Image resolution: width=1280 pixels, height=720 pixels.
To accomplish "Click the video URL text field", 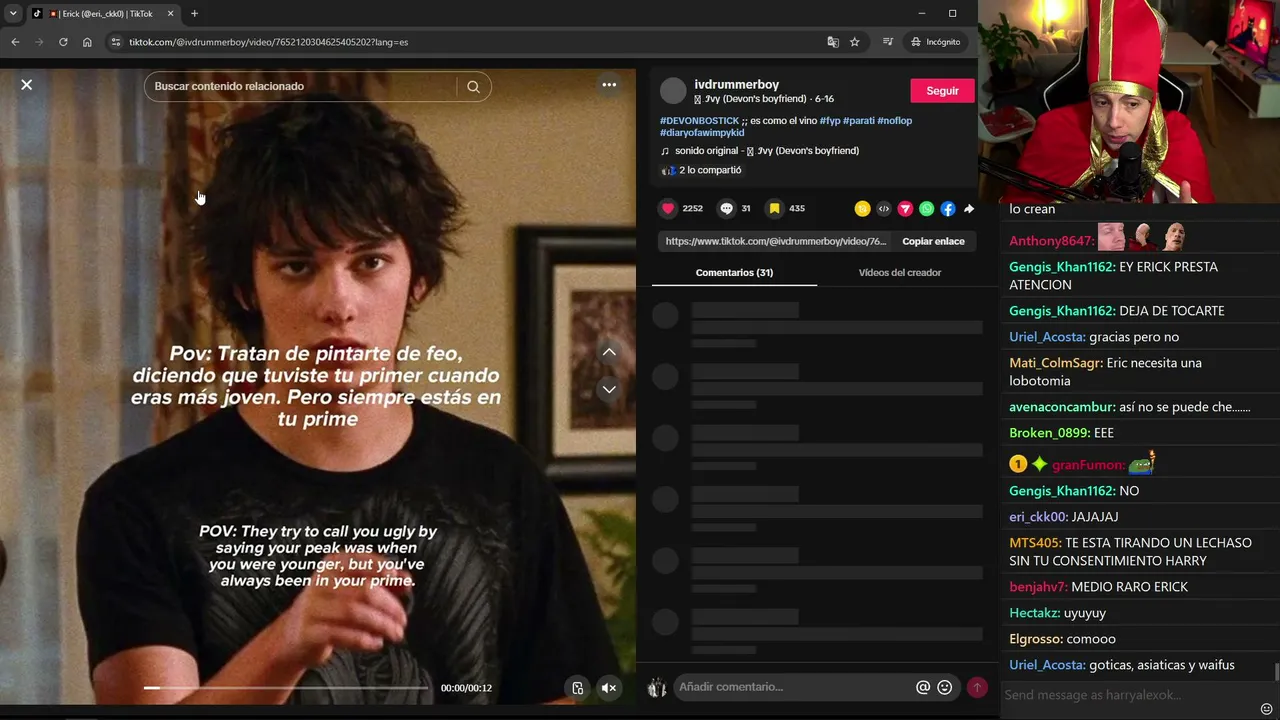I will tap(776, 241).
